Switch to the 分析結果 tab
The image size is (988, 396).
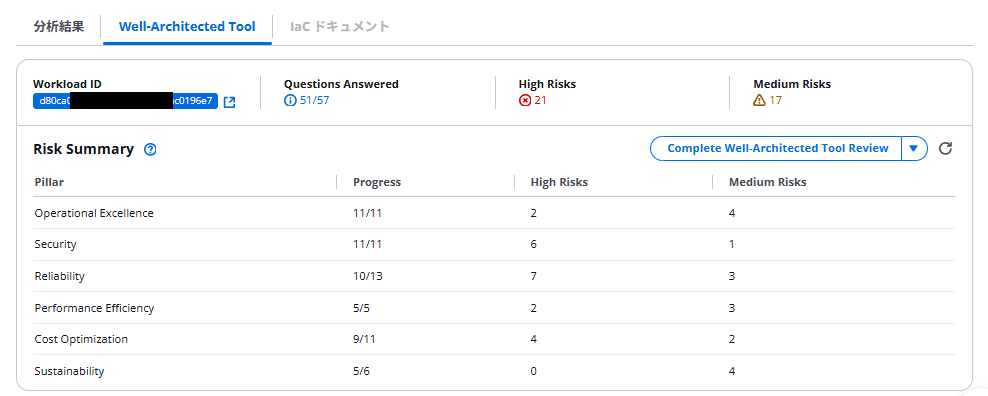pyautogui.click(x=59, y=26)
